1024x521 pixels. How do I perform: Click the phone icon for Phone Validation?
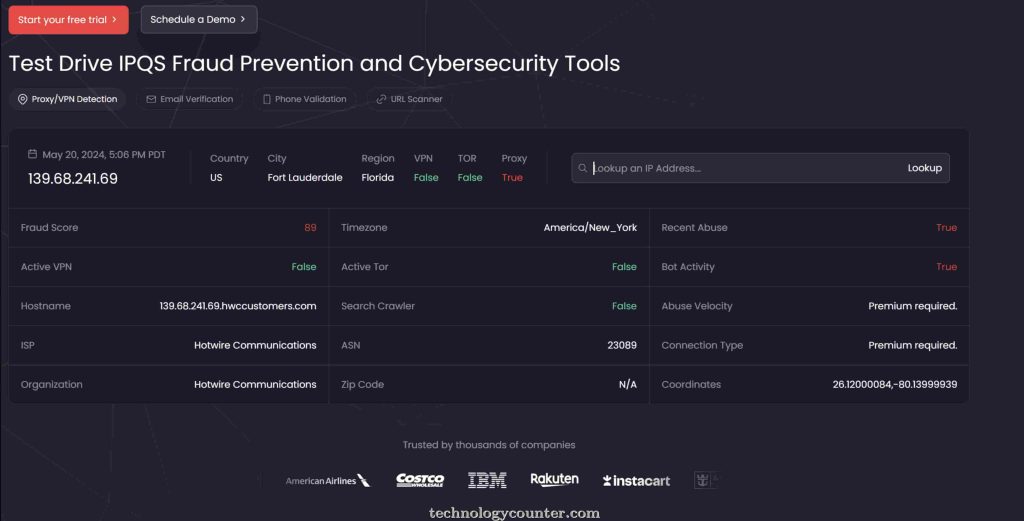click(x=267, y=99)
